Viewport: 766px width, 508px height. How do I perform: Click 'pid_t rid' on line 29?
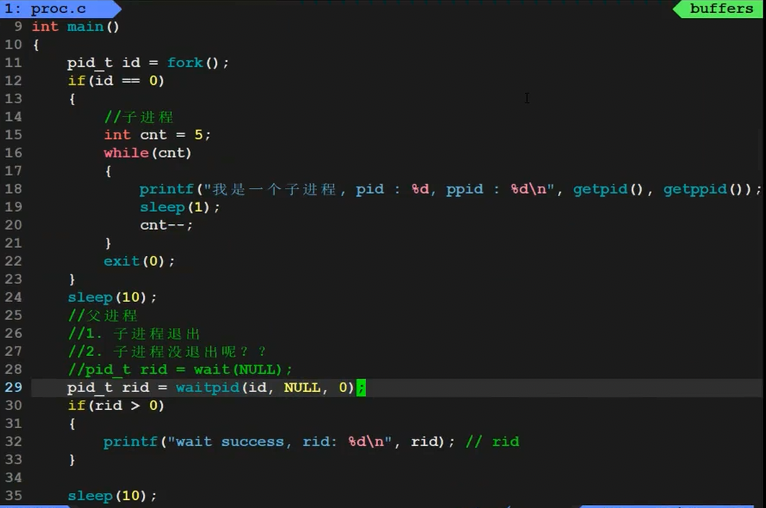click(108, 388)
